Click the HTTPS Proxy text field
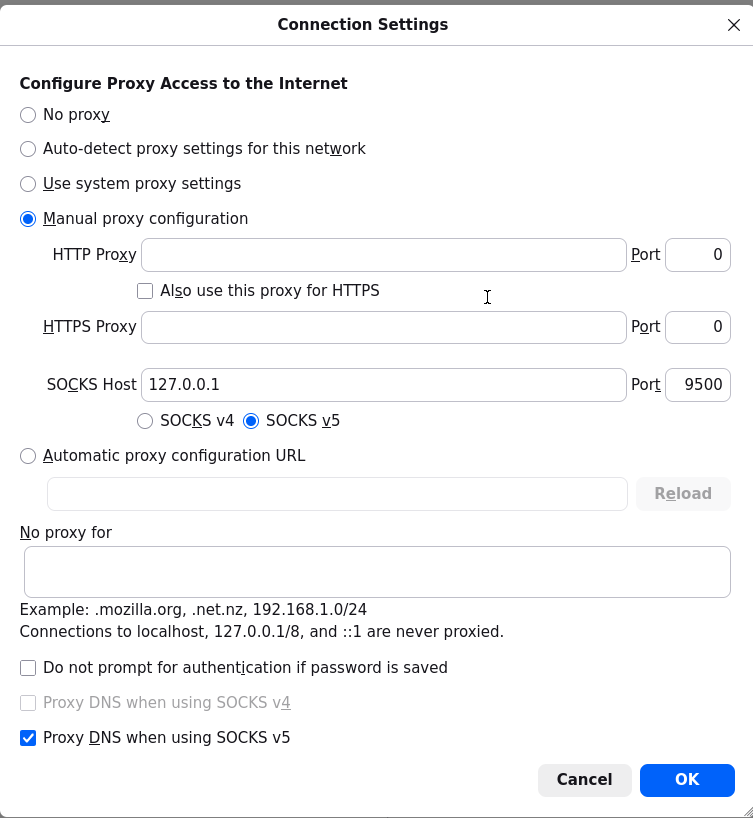This screenshot has height=818, width=753. [x=383, y=327]
